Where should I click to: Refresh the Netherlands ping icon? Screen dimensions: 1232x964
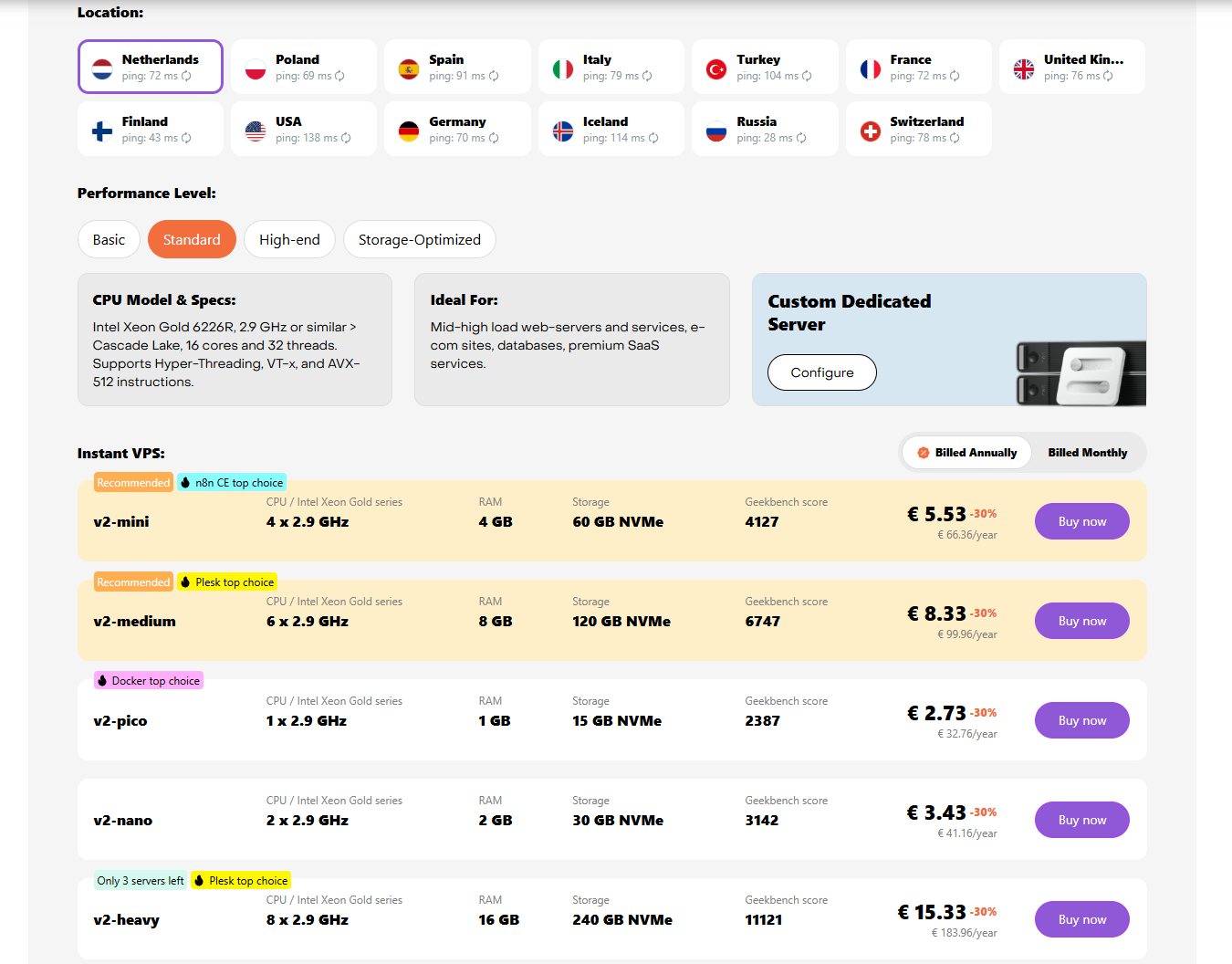(x=186, y=77)
